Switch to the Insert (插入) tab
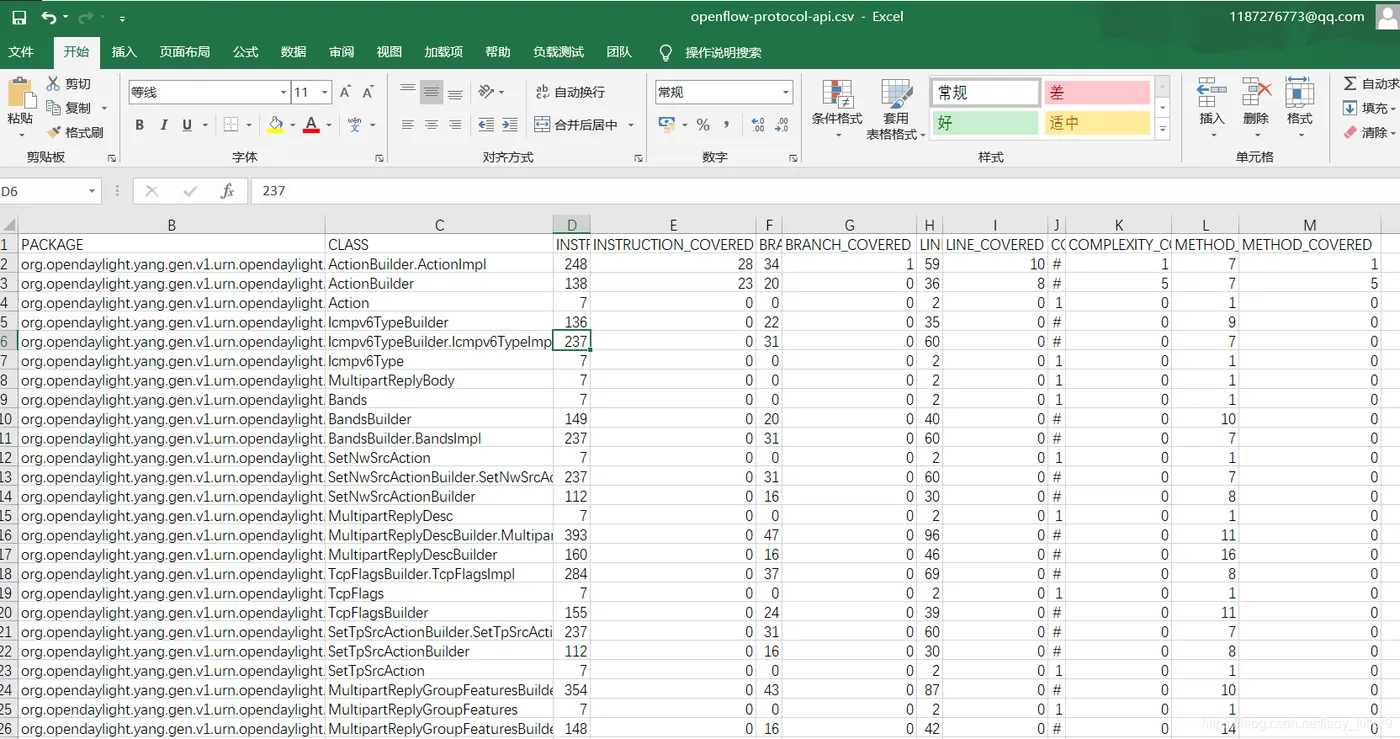Screen dimensions: 1400x739 coord(124,52)
